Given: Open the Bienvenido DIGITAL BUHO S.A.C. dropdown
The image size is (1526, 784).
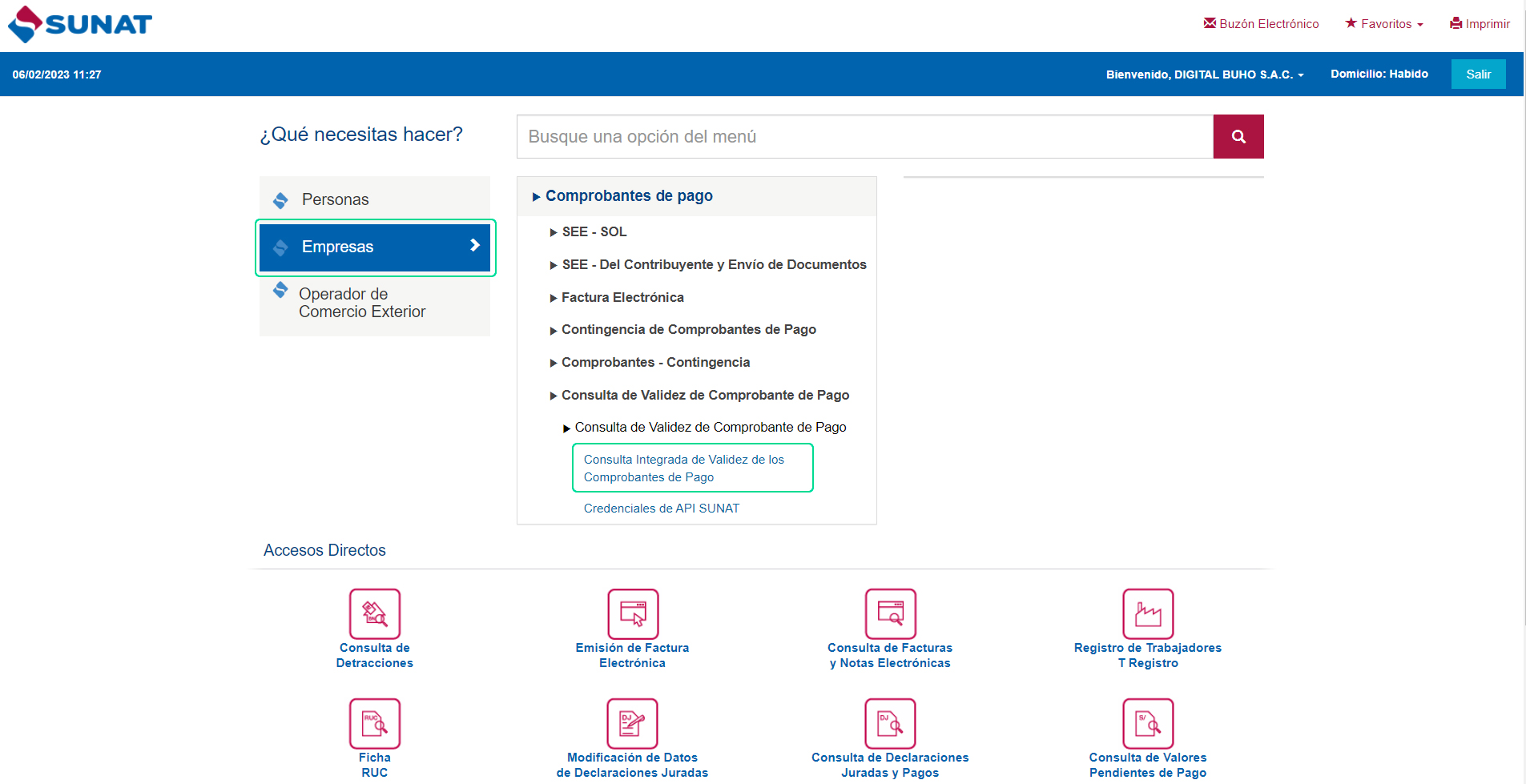Looking at the screenshot, I should [x=1205, y=74].
